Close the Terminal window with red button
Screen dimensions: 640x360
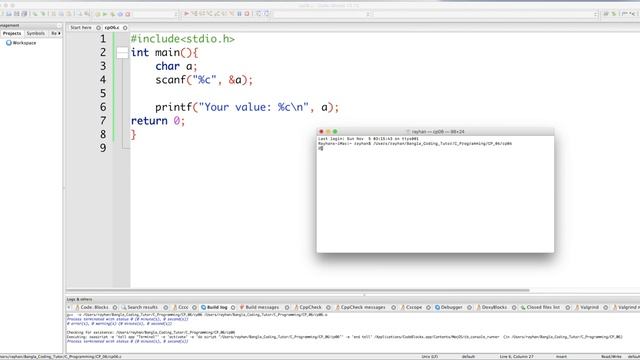tap(321, 131)
